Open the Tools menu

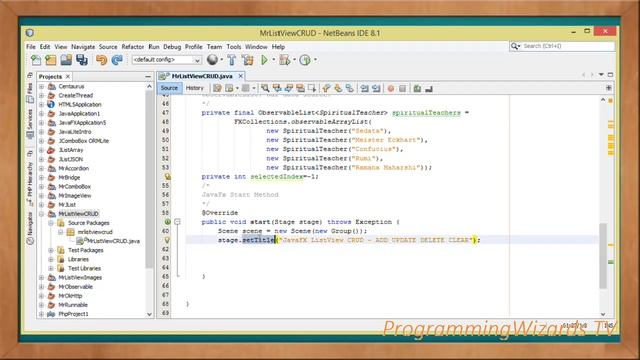click(234, 47)
